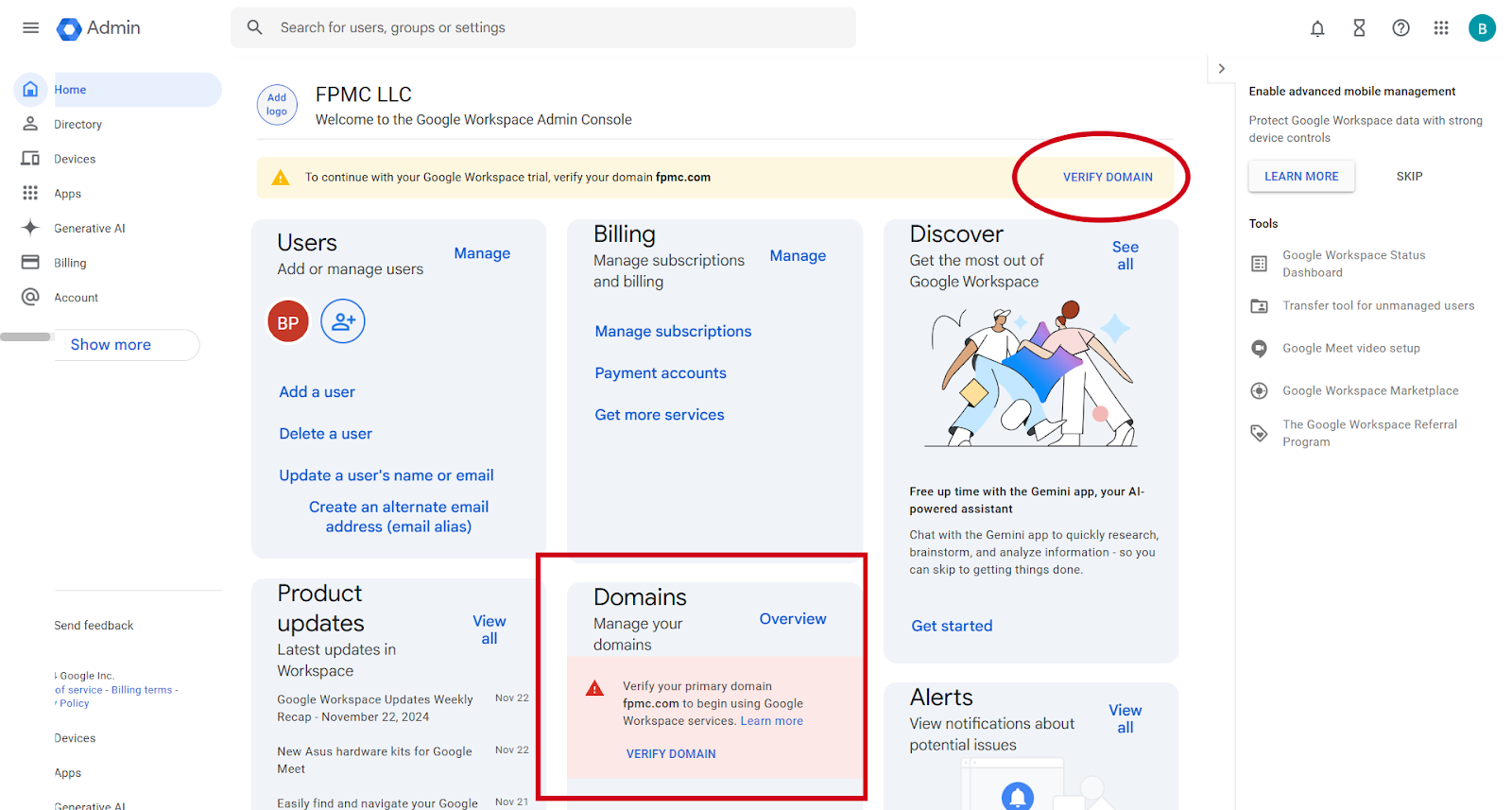Open New Asus hardware kits update

[374, 760]
